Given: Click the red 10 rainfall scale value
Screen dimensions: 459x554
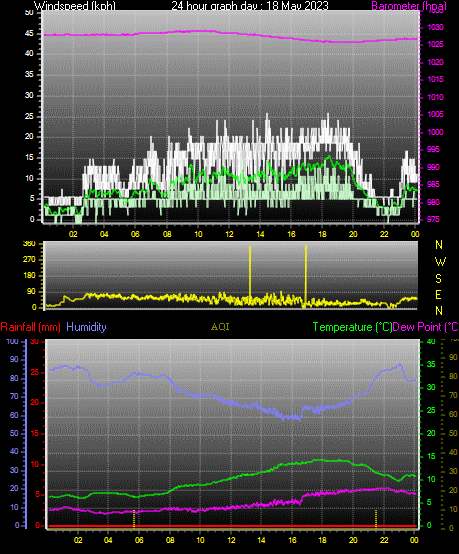Looking at the screenshot, I should [35, 464].
